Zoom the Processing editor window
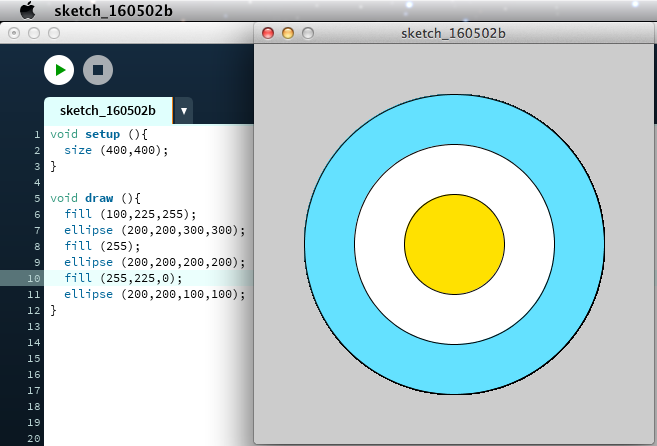Image resolution: width=657 pixels, height=446 pixels. coord(54,33)
